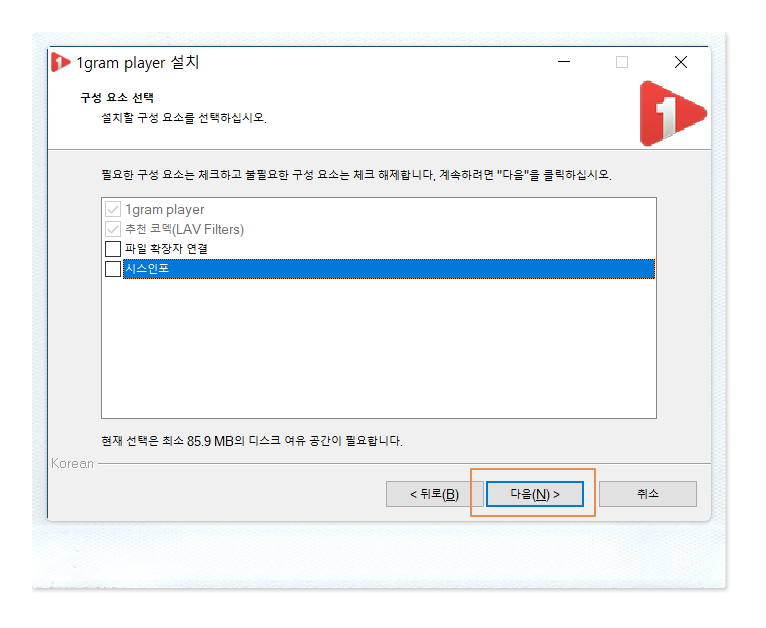Screen dimensions: 766x628
Task: Select the 시스인포 list row label
Action: (x=389, y=269)
